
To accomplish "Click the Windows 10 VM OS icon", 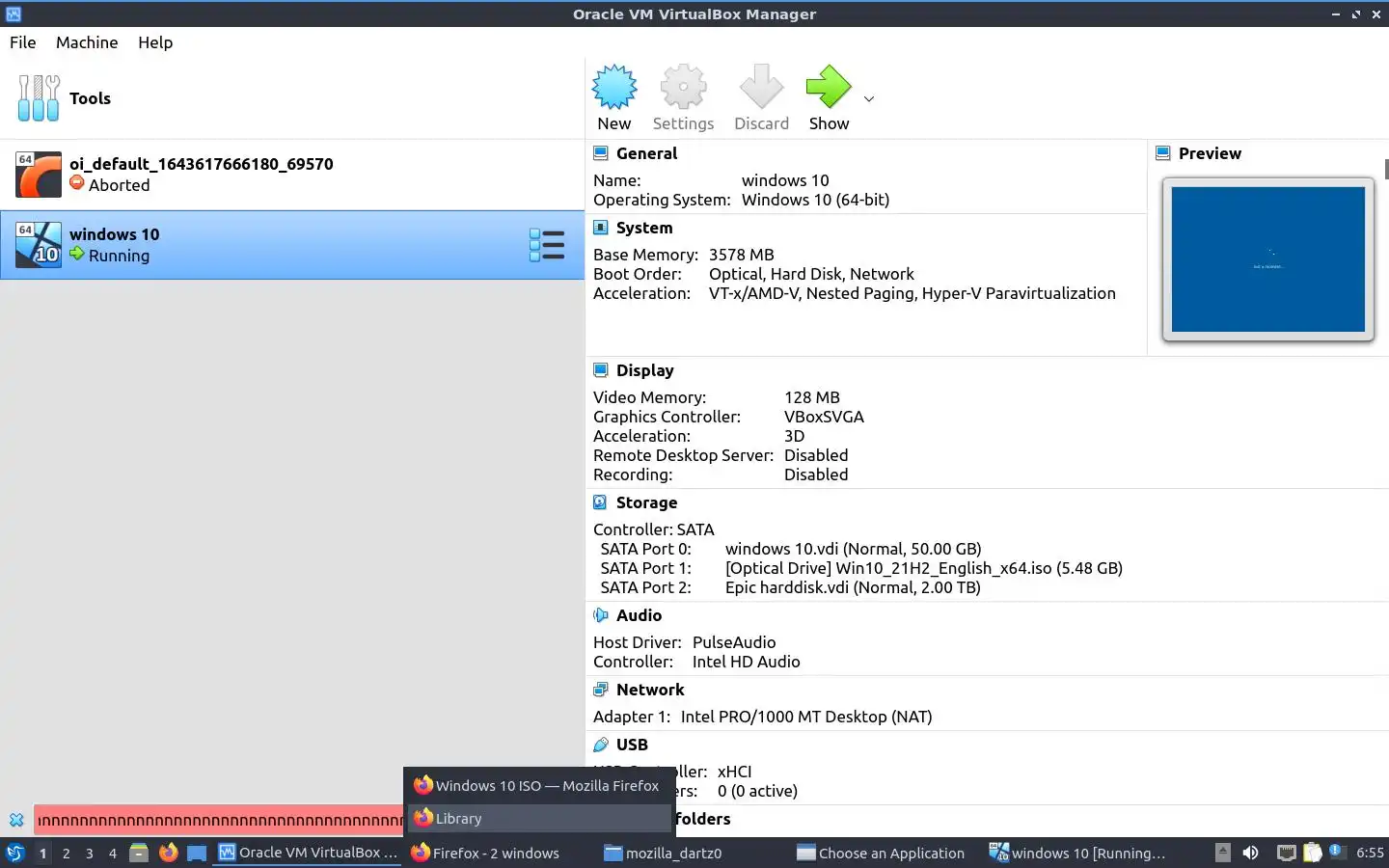I will tap(39, 245).
